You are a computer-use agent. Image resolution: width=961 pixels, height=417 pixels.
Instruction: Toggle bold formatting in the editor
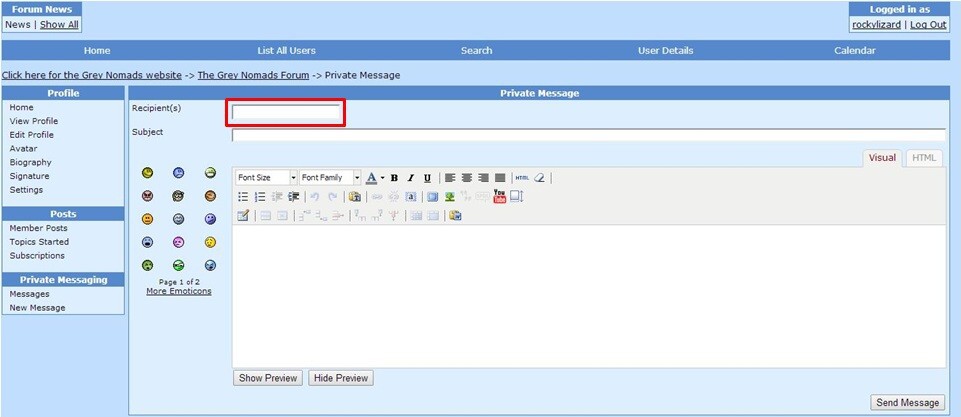[x=394, y=178]
